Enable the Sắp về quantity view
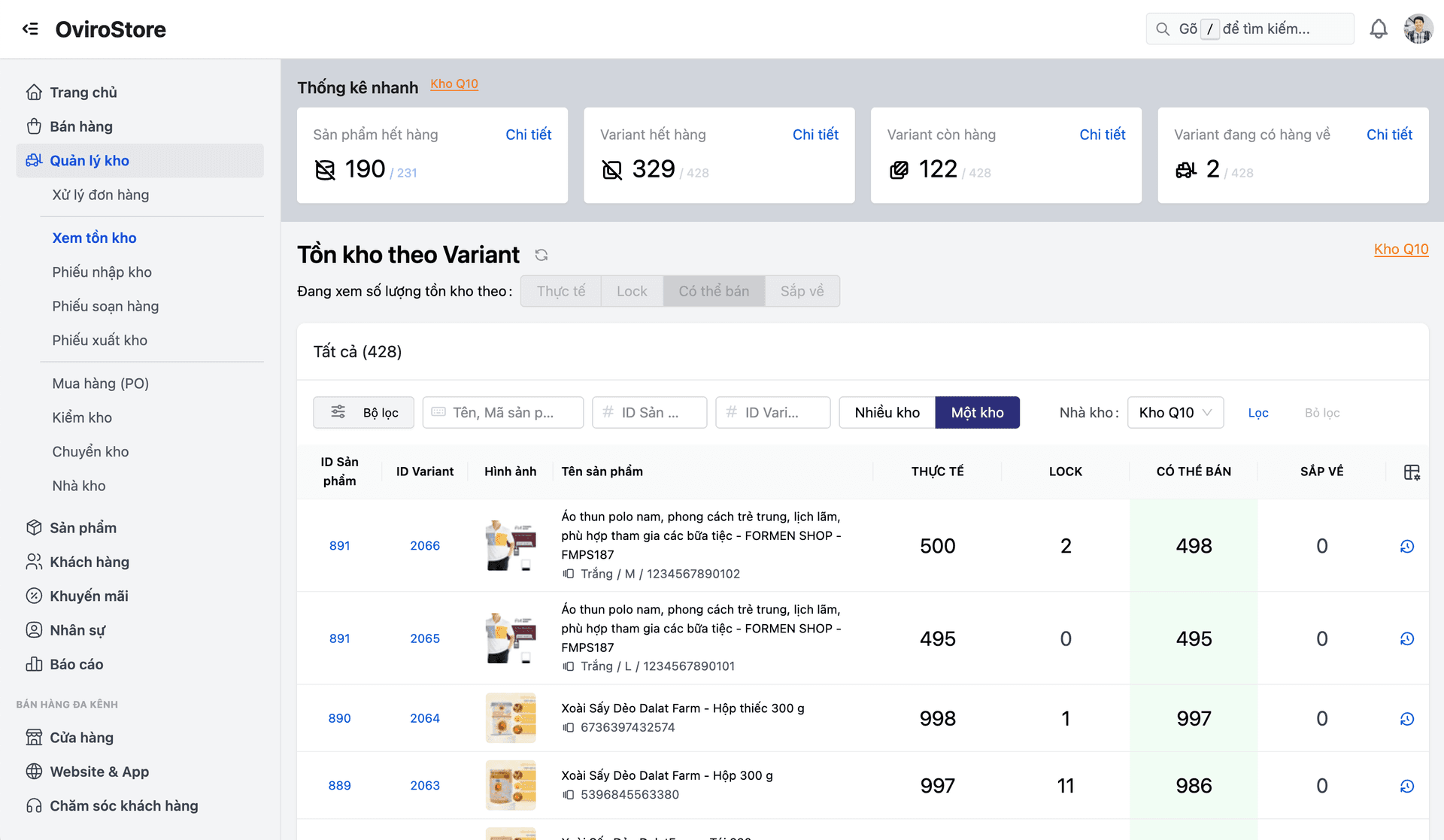 click(802, 291)
